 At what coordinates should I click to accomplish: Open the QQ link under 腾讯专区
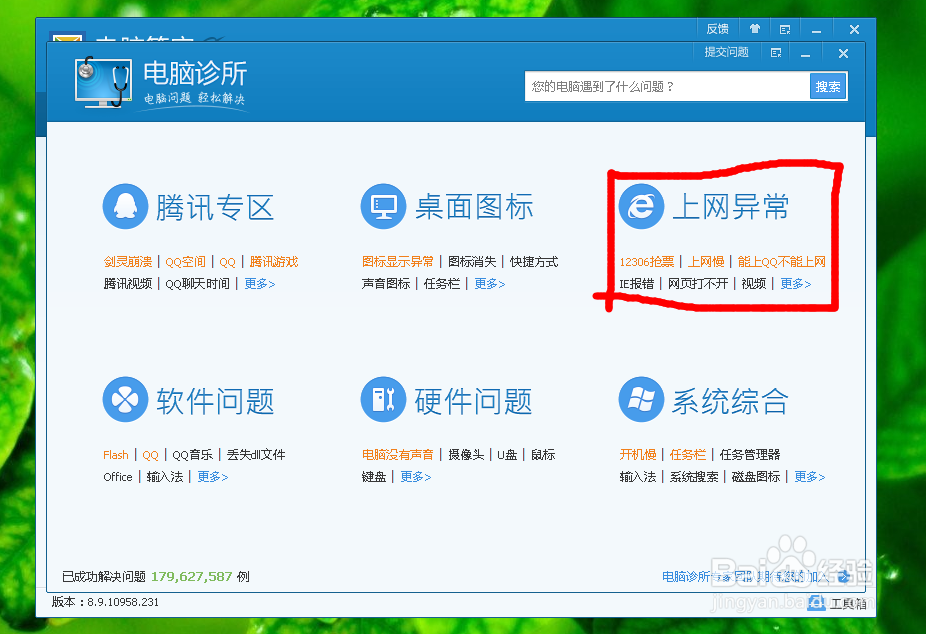pos(227,262)
